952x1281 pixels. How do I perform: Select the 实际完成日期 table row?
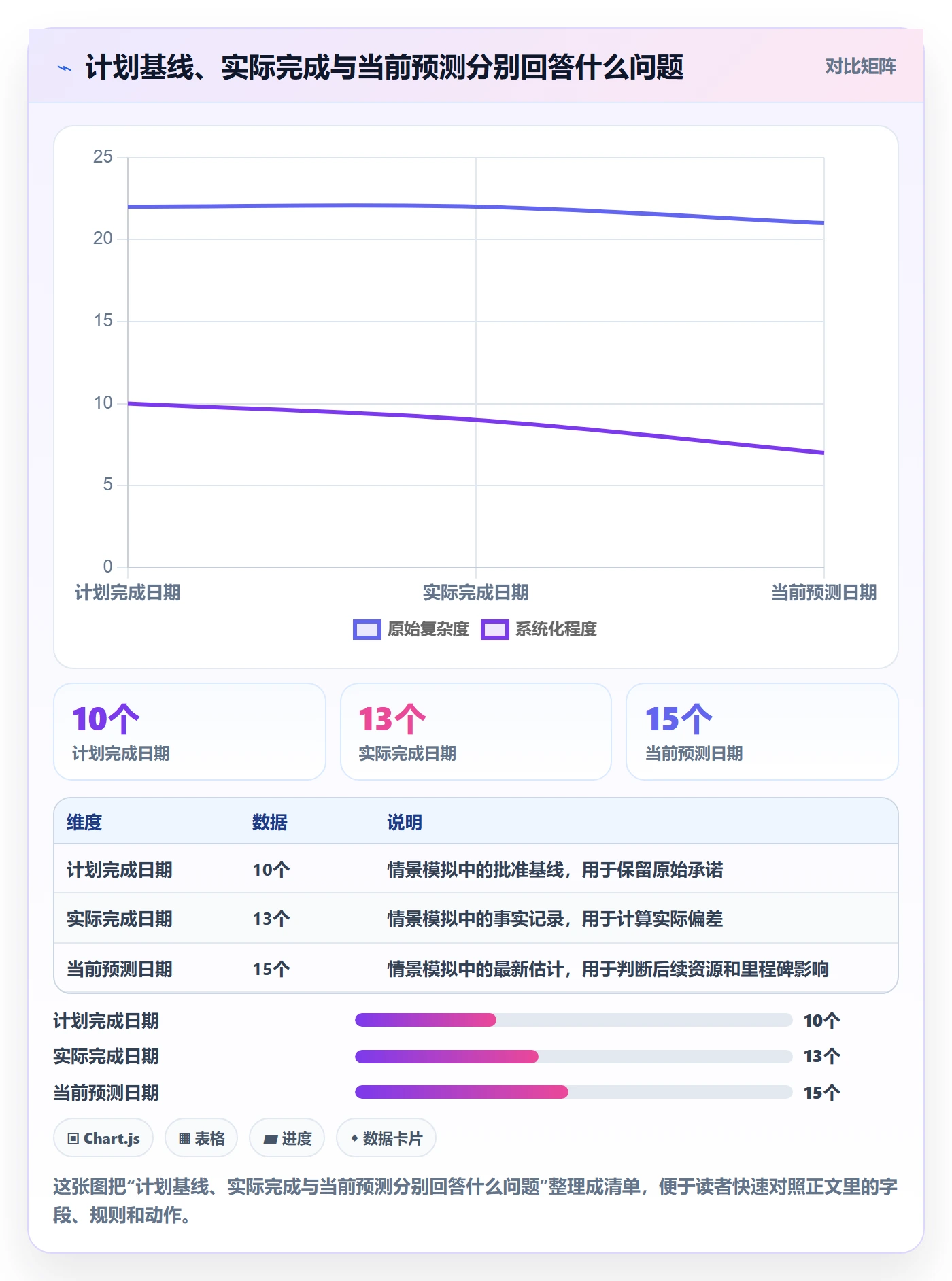476,919
